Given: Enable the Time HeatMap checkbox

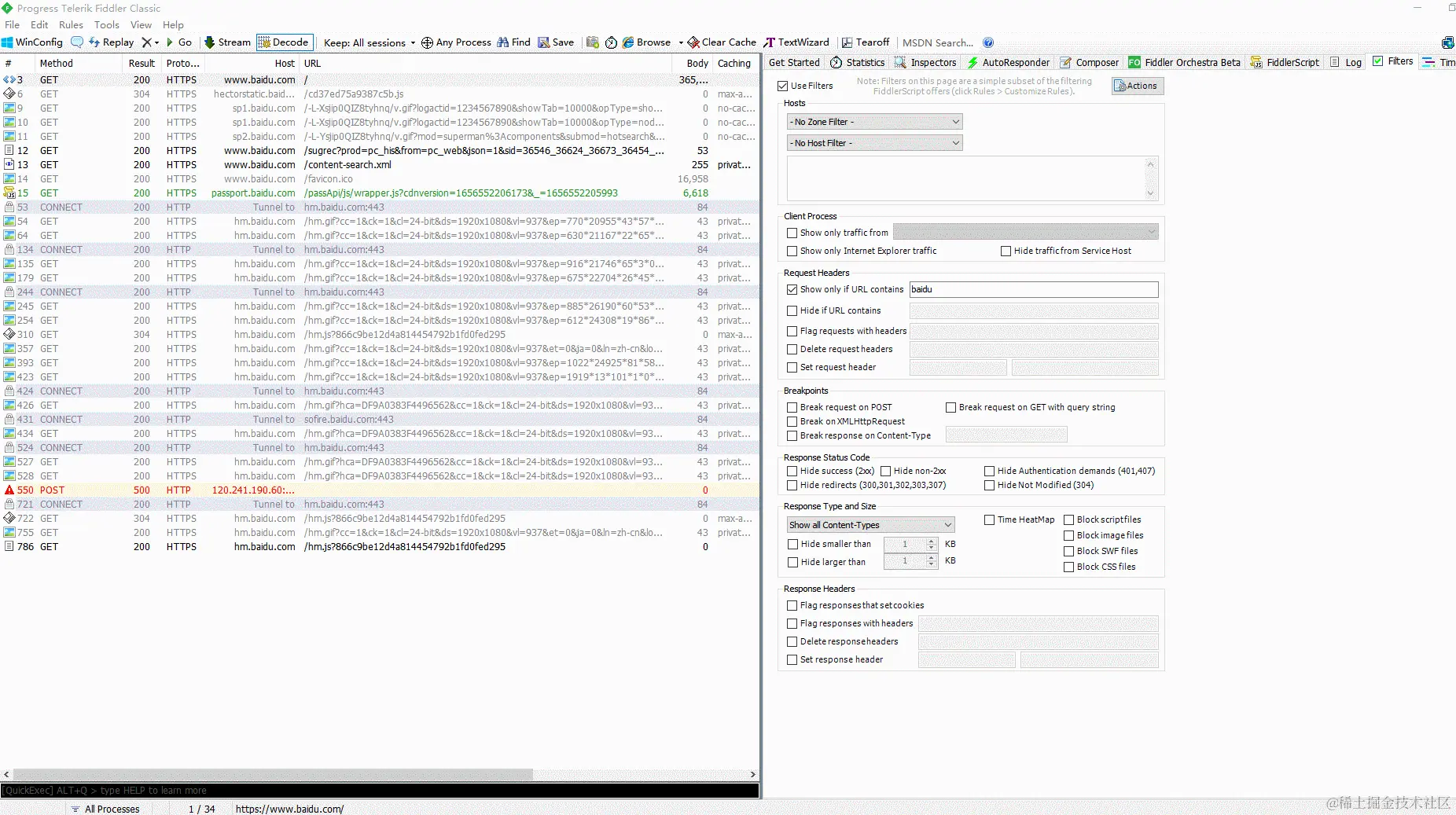Looking at the screenshot, I should point(990,519).
